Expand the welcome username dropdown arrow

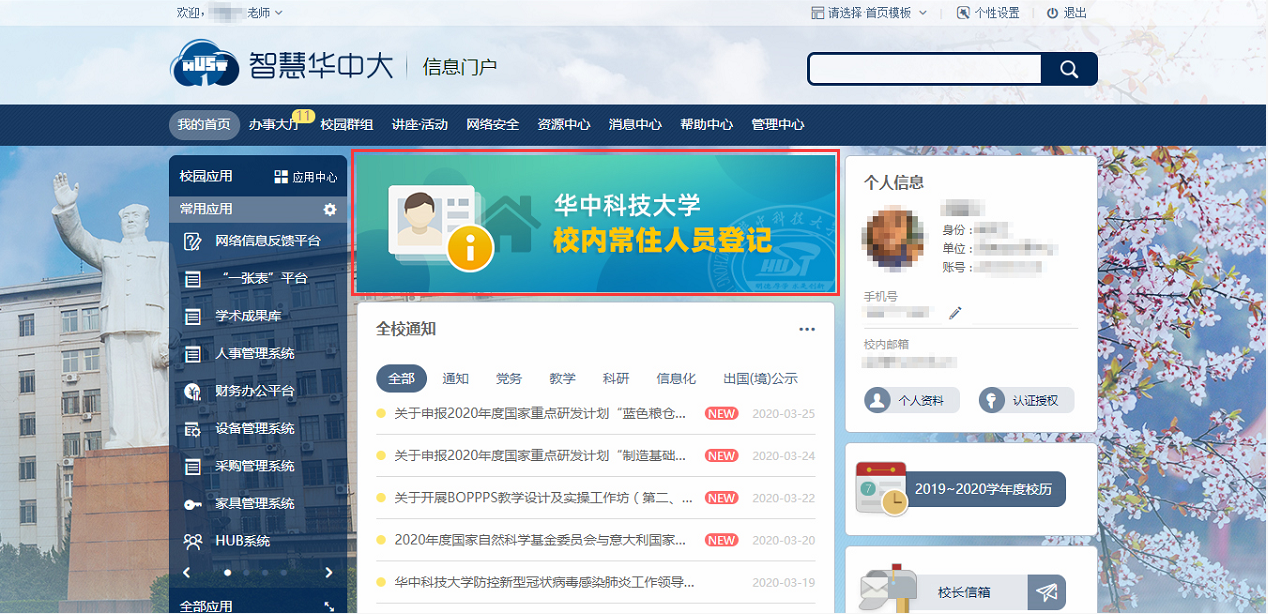coord(279,13)
